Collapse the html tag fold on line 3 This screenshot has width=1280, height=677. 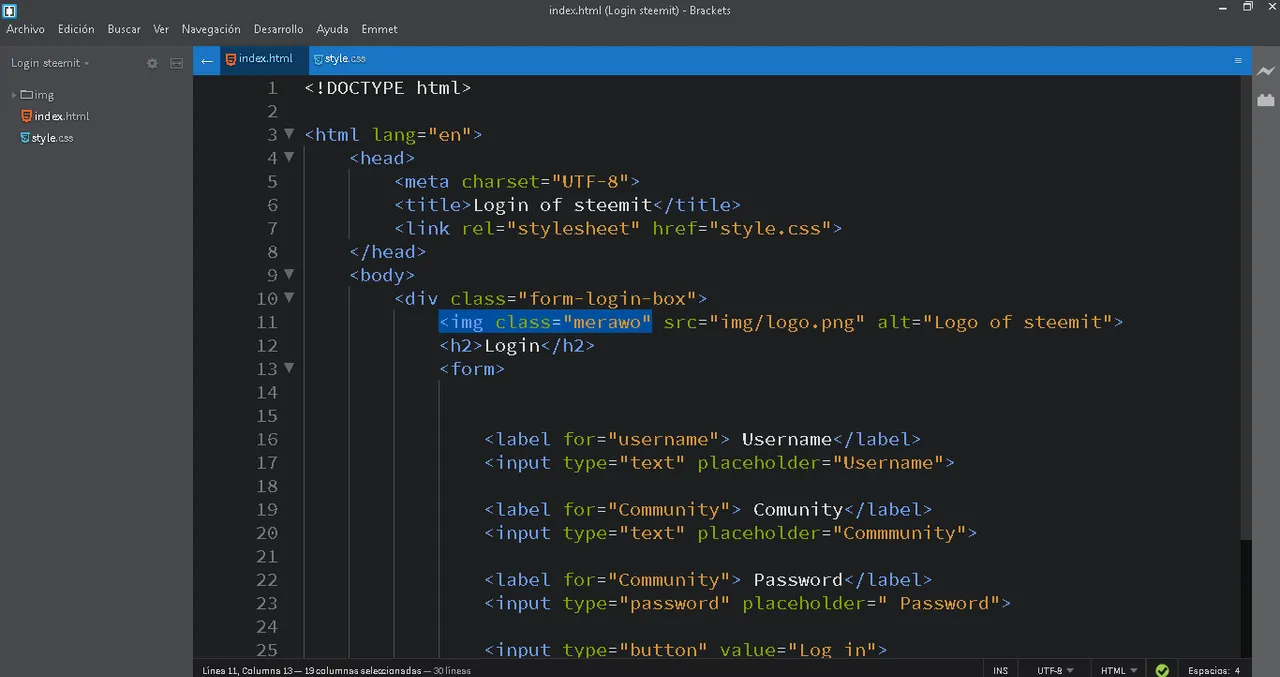click(x=289, y=134)
